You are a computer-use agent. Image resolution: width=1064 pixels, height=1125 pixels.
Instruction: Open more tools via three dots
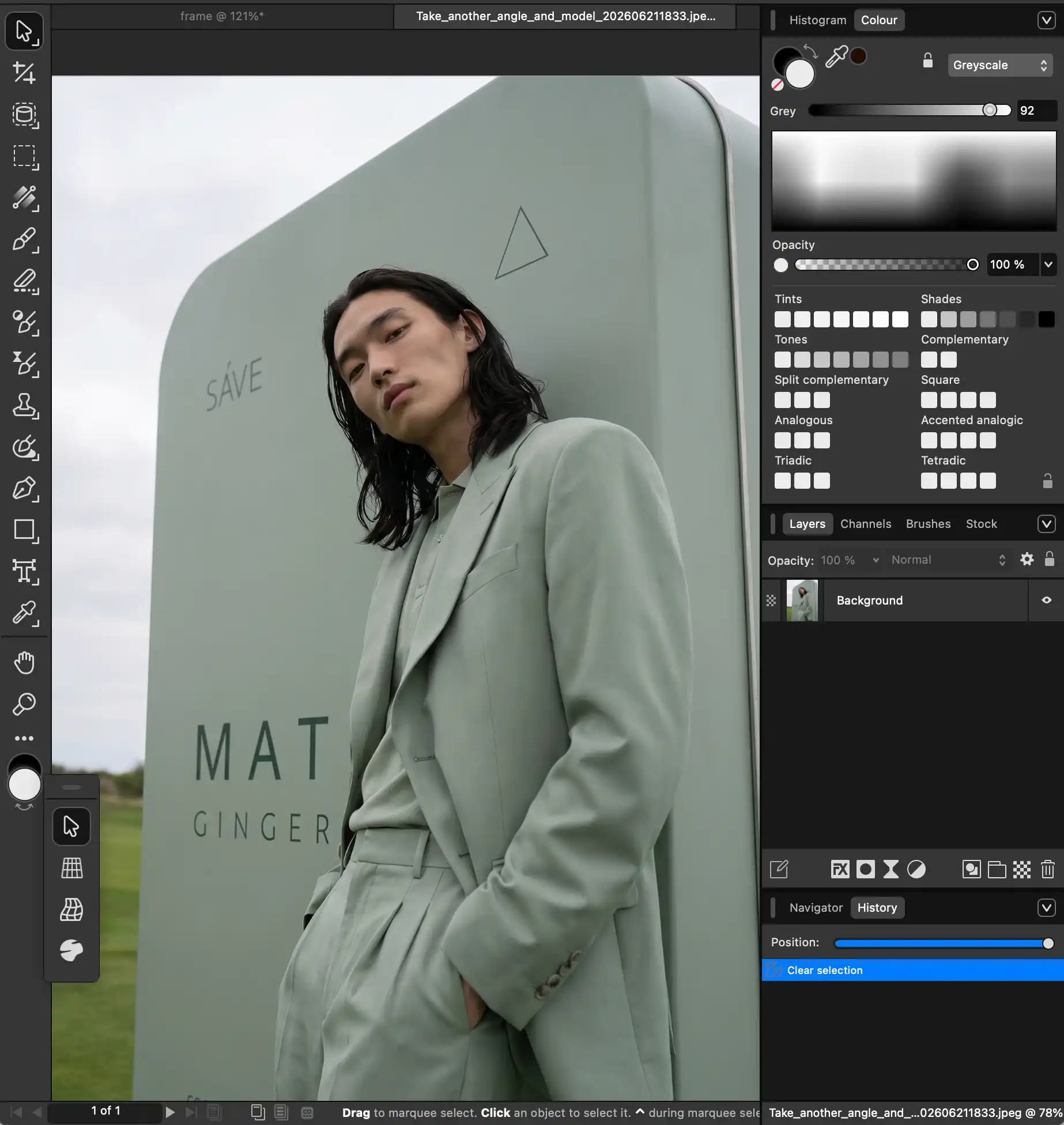pyautogui.click(x=24, y=738)
